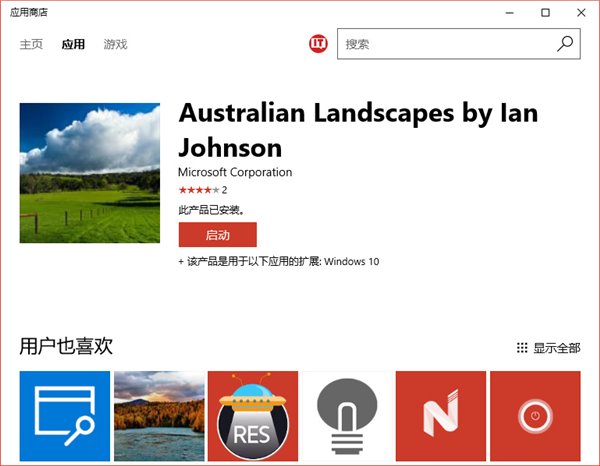Close the 应用商店 window
The width and height of the screenshot is (600, 466).
(581, 13)
